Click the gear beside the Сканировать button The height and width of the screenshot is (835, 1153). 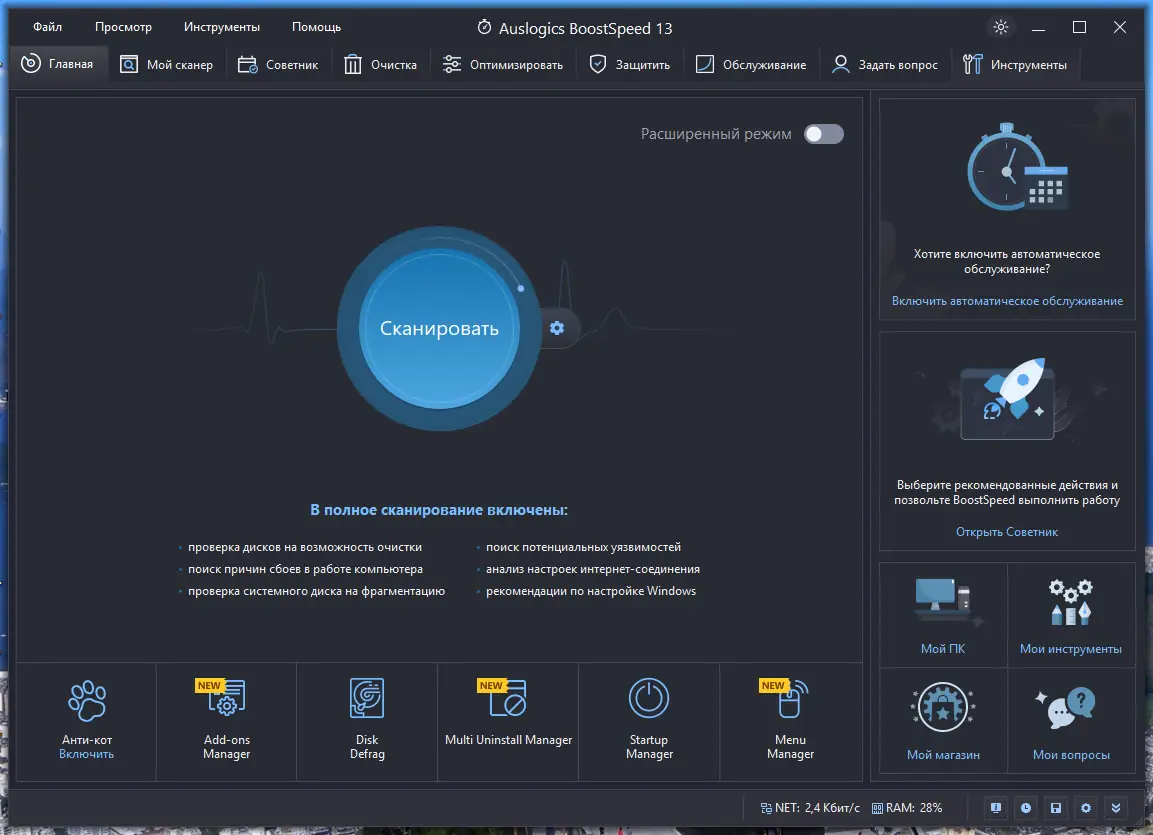click(x=557, y=327)
